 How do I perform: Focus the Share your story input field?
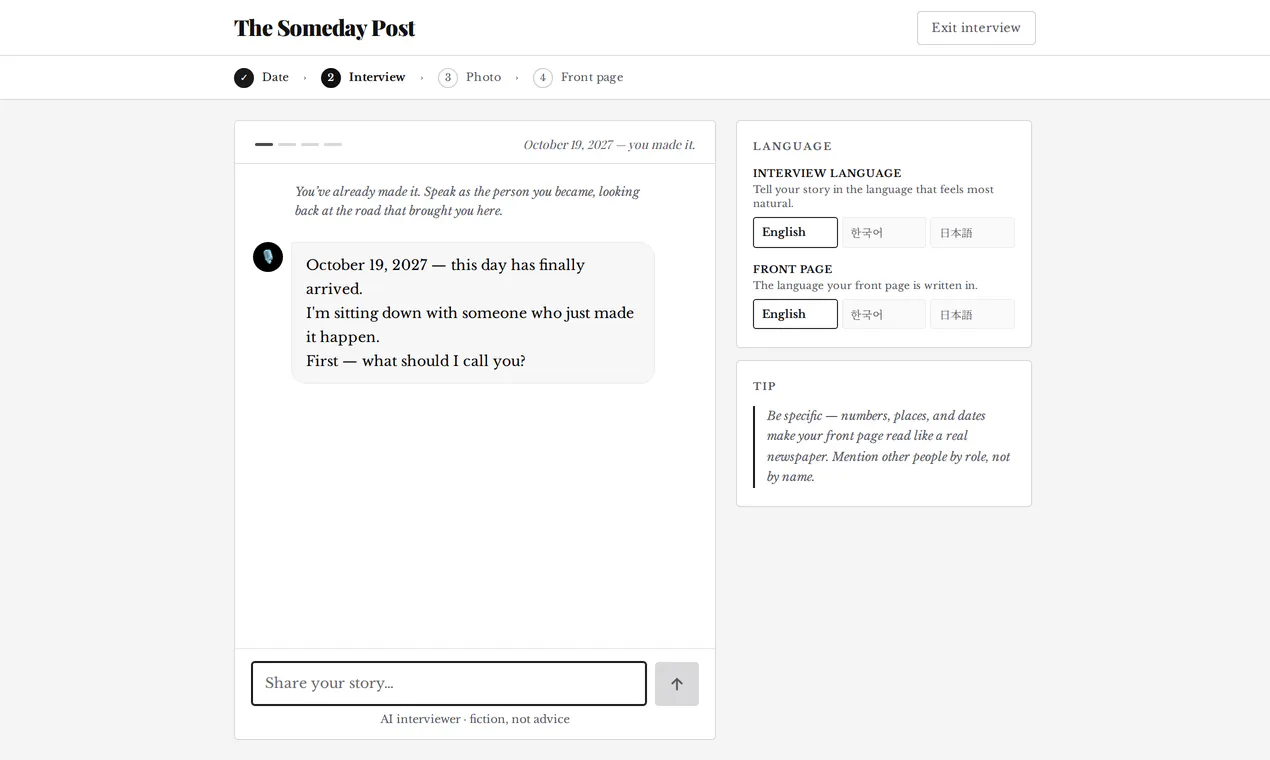point(449,684)
